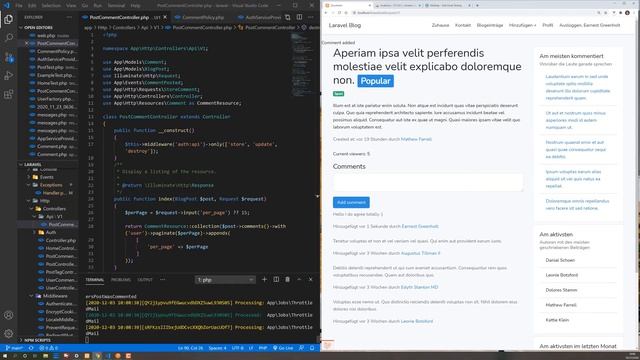Close PostCommentController in Open Editors list

pyautogui.click(x=27, y=43)
